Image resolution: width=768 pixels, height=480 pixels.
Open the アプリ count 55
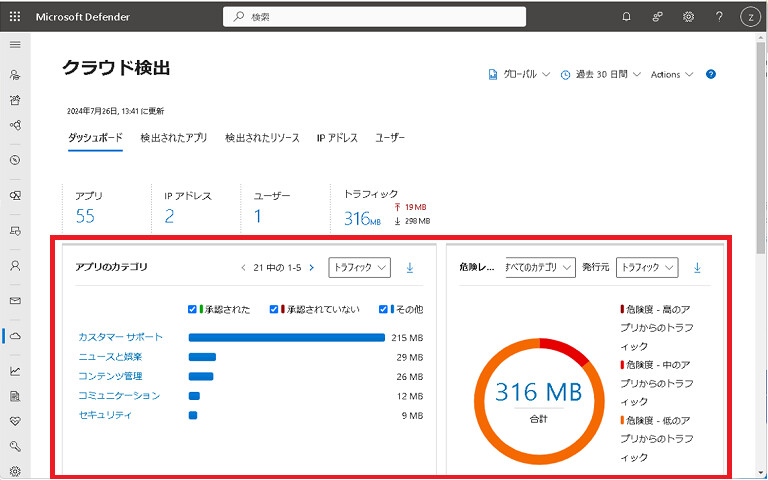(85, 216)
